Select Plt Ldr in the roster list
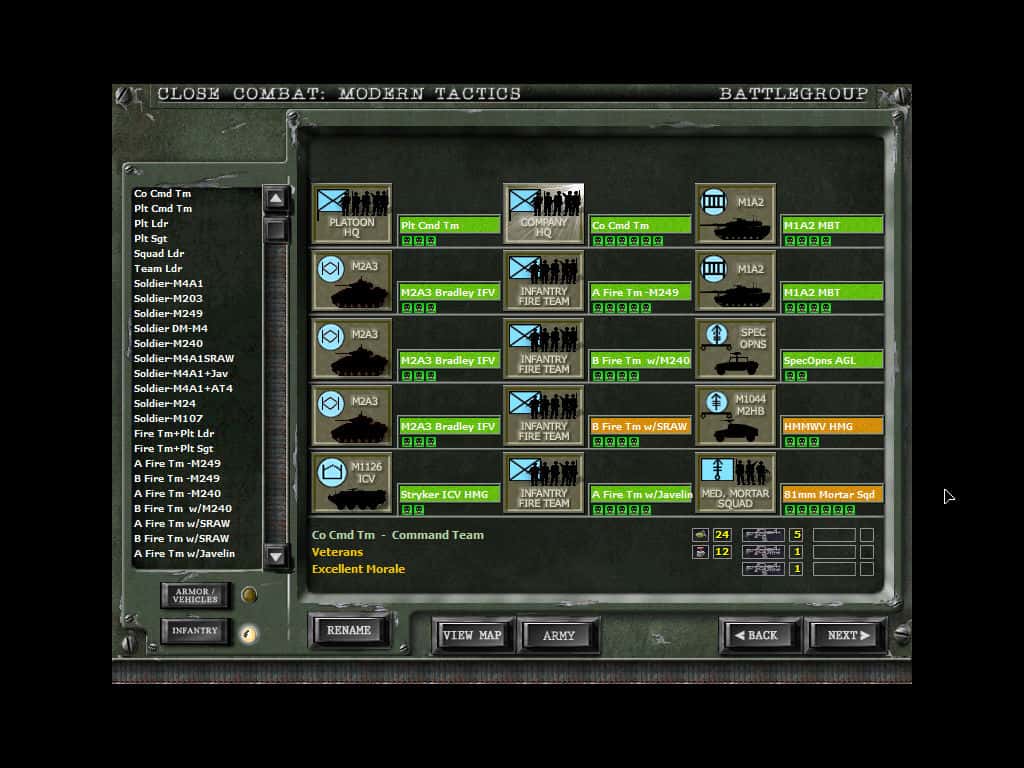Screen dimensions: 1024x768 point(151,223)
